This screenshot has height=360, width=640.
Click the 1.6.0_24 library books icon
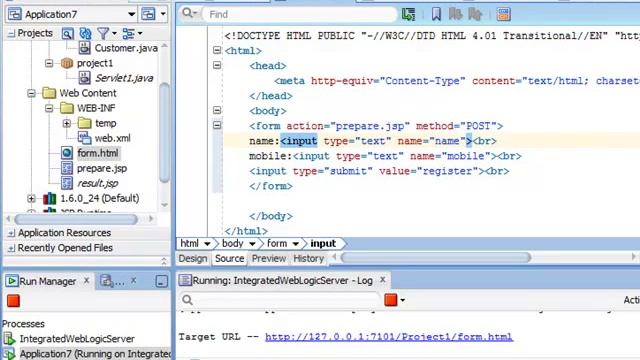(x=49, y=198)
